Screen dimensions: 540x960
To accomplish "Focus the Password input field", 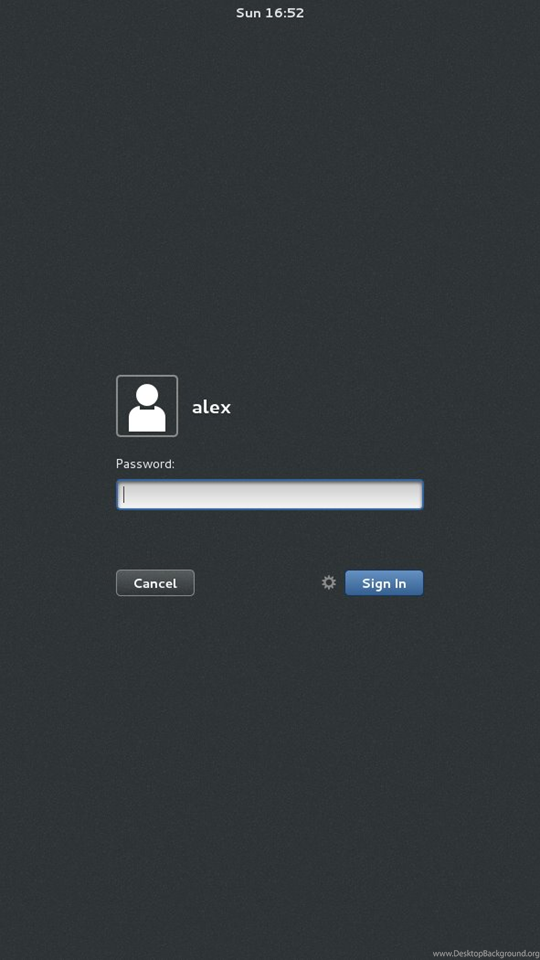I will click(x=269, y=495).
